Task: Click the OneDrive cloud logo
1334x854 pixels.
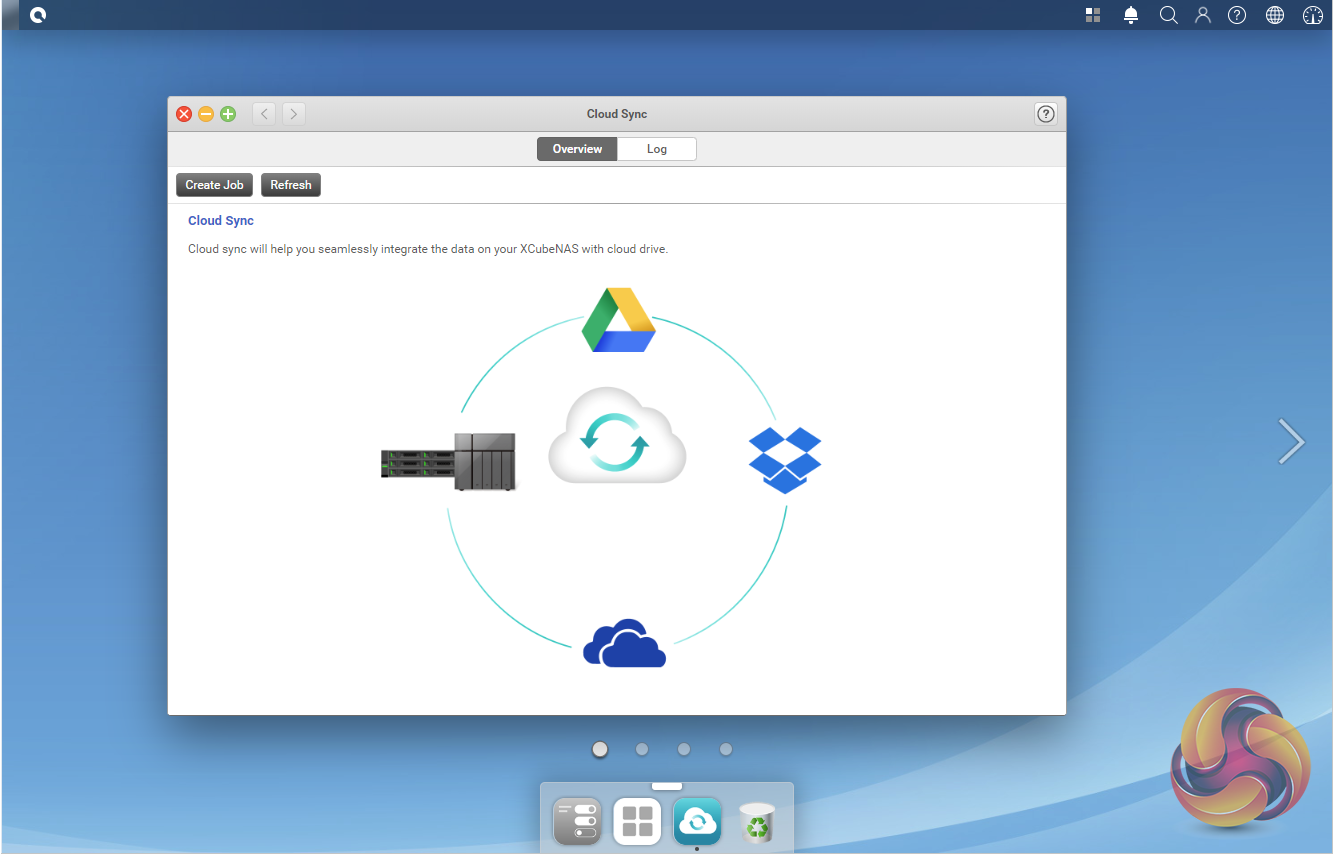Action: 625,643
